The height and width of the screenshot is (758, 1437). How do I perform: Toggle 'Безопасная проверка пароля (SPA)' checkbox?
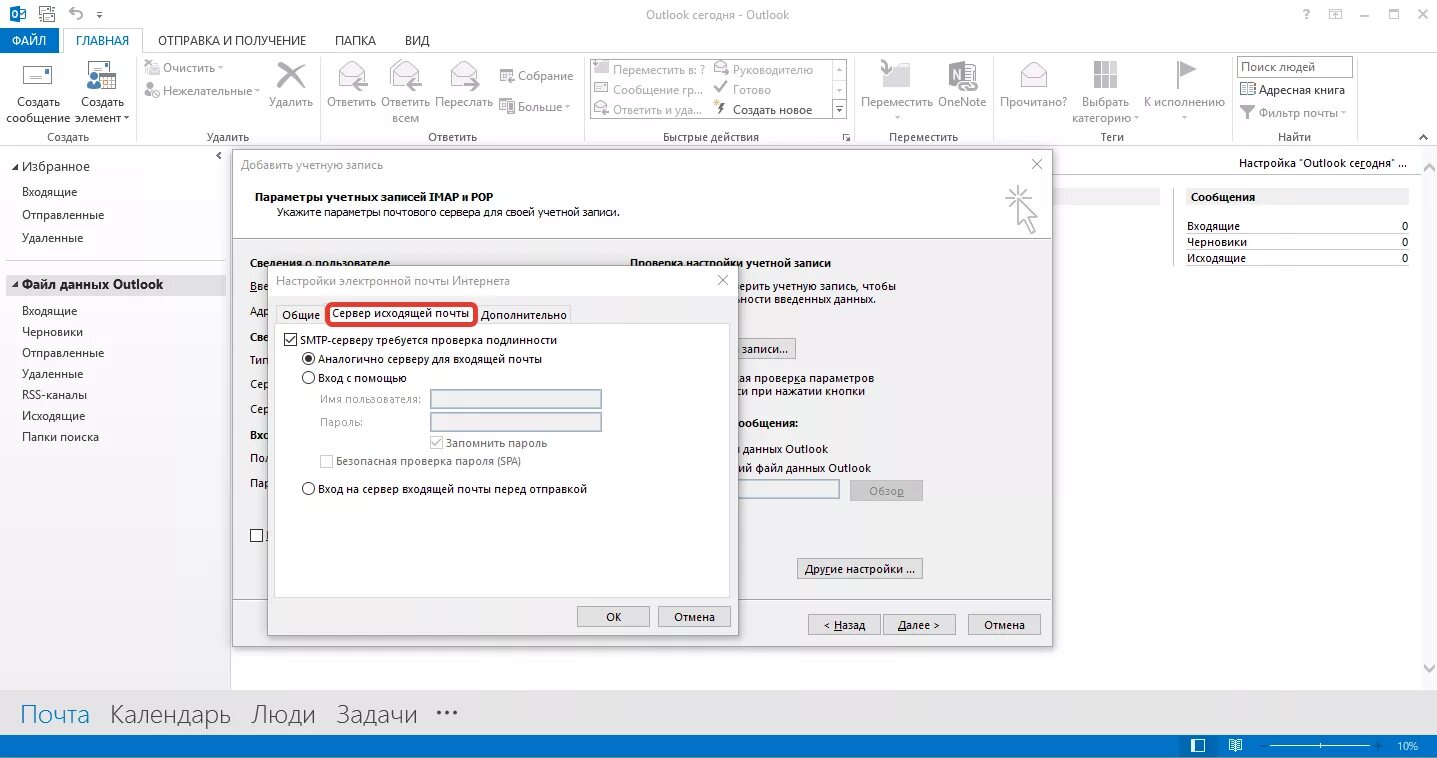(x=326, y=461)
